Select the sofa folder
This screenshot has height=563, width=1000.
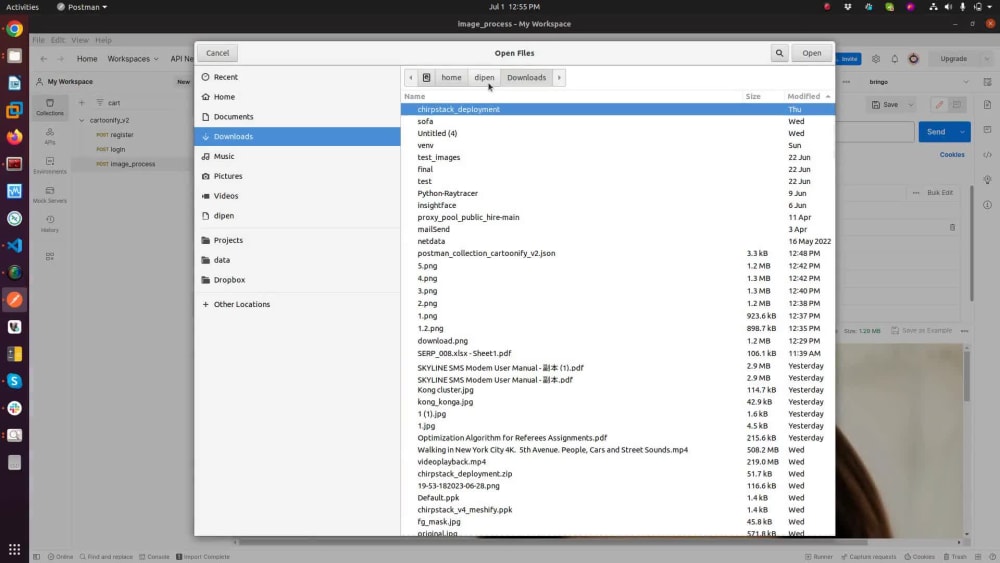pos(617,121)
